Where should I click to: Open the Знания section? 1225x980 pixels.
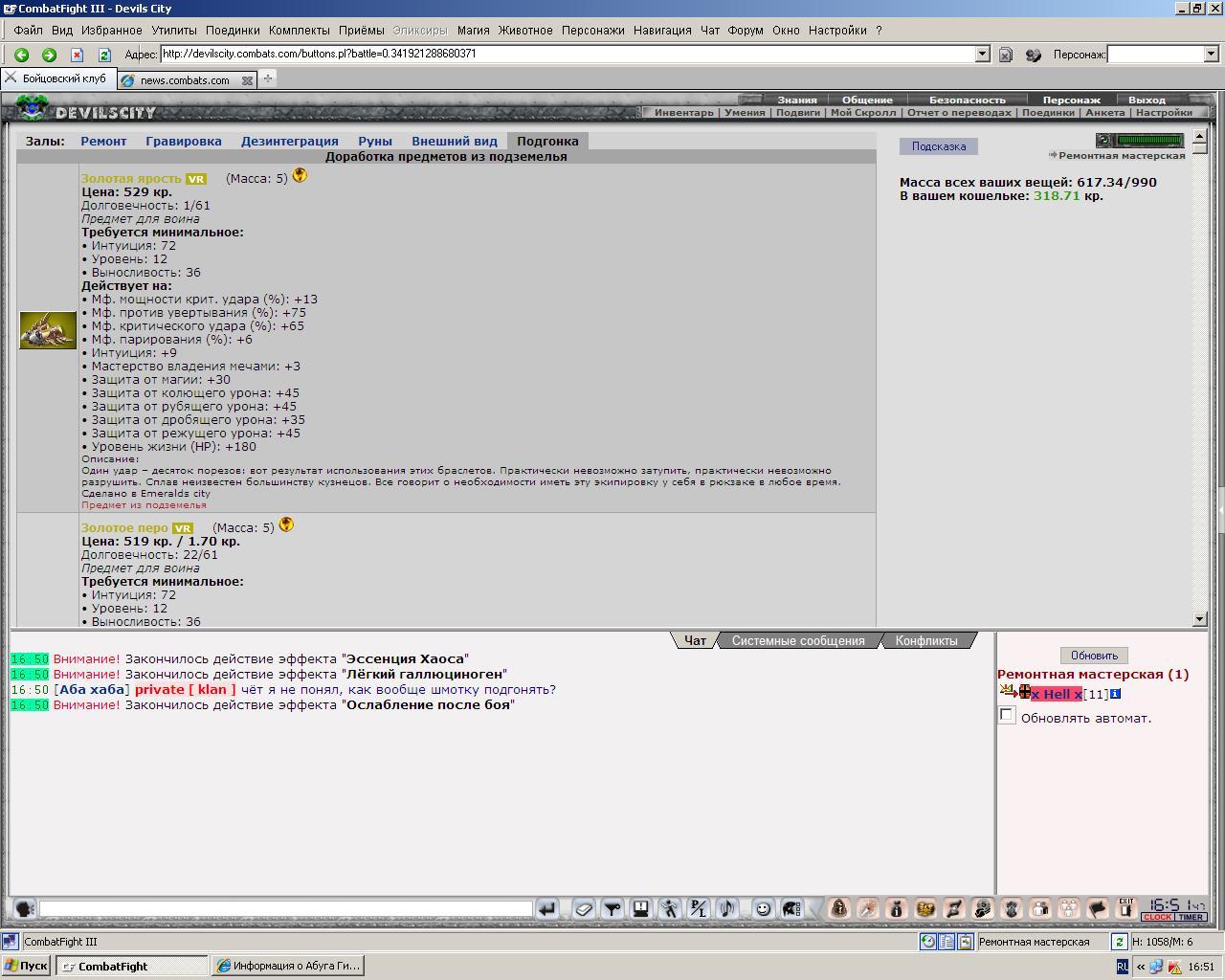796,100
